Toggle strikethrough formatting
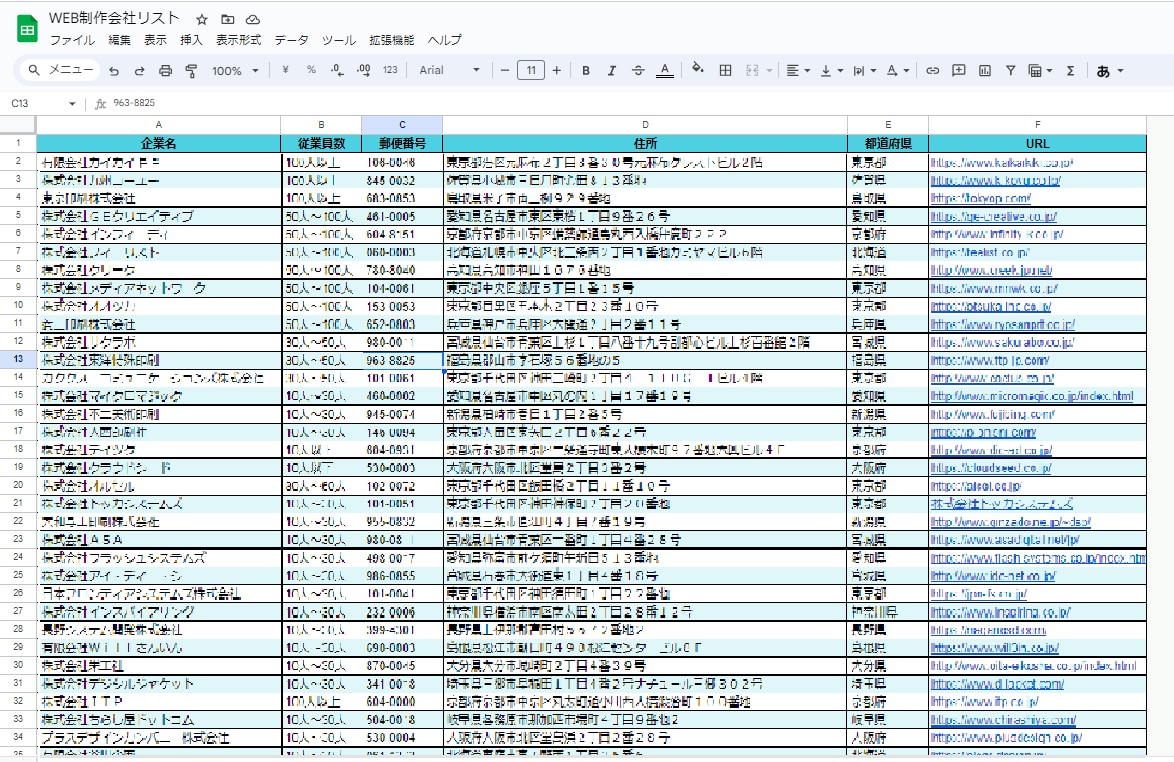This screenshot has height=762, width=1174. click(638, 70)
